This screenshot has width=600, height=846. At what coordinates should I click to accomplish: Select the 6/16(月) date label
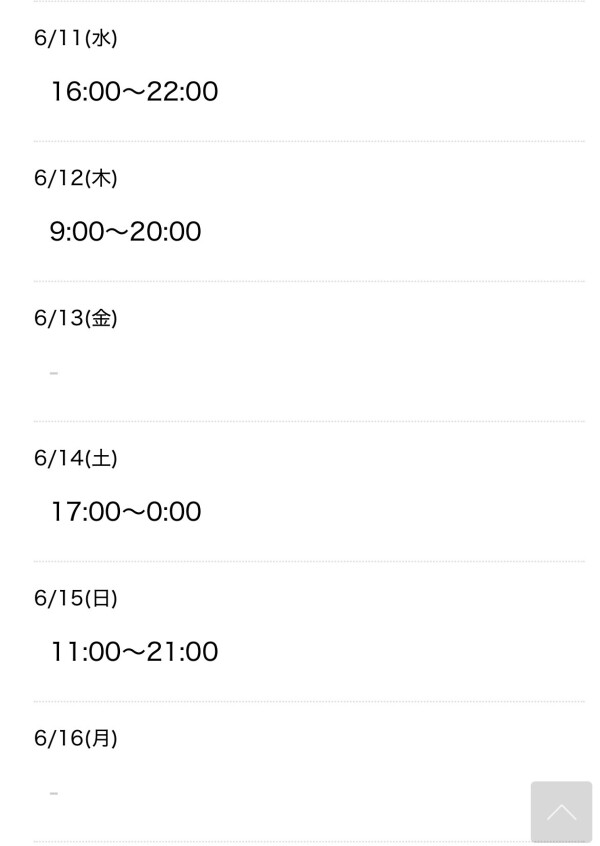pyautogui.click(x=76, y=738)
